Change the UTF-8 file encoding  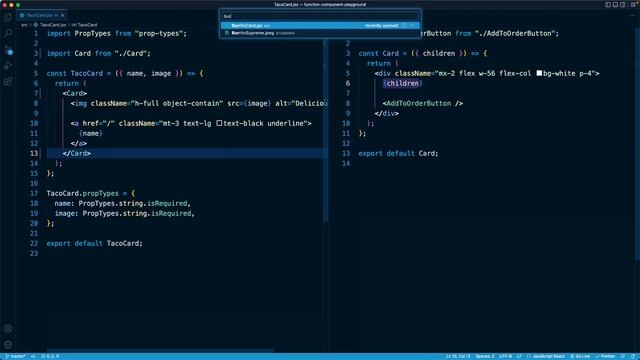505,356
